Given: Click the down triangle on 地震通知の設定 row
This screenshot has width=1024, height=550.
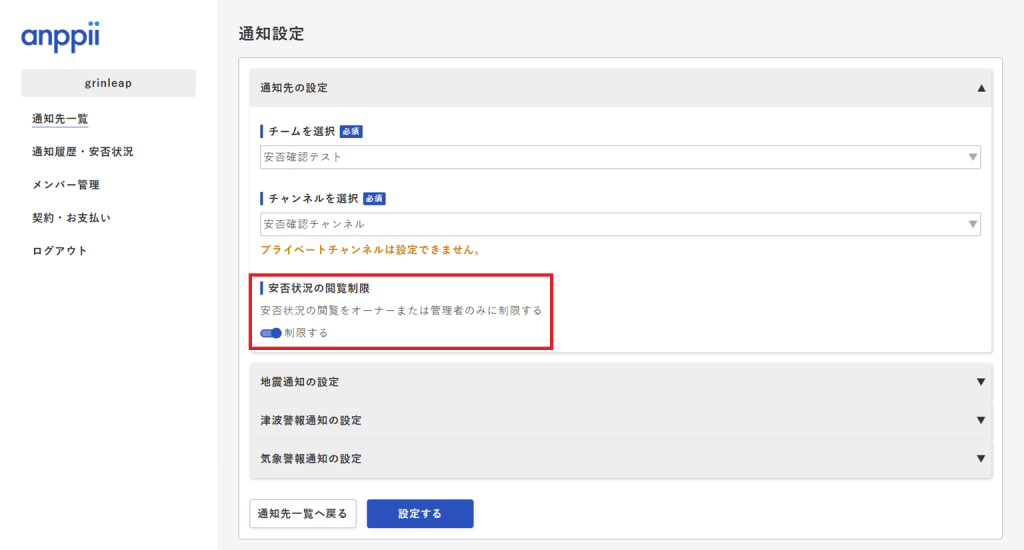Looking at the screenshot, I should tap(981, 382).
